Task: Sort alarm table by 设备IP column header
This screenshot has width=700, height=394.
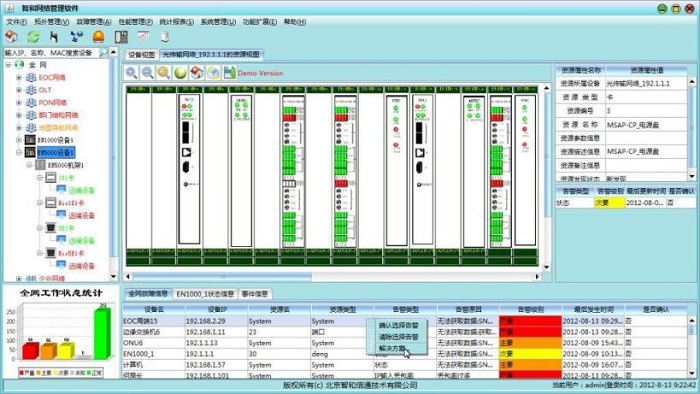Action: (x=217, y=309)
